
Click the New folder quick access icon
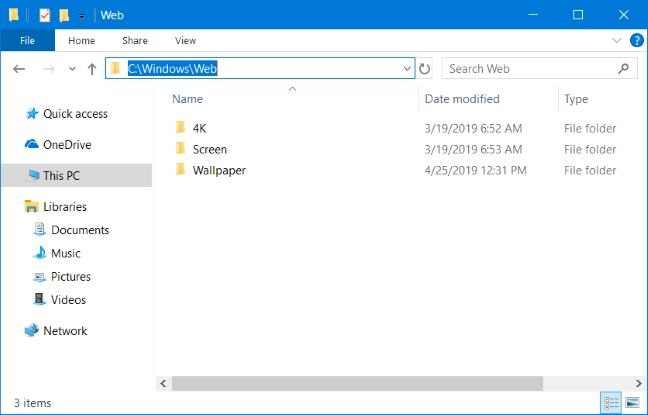[64, 15]
